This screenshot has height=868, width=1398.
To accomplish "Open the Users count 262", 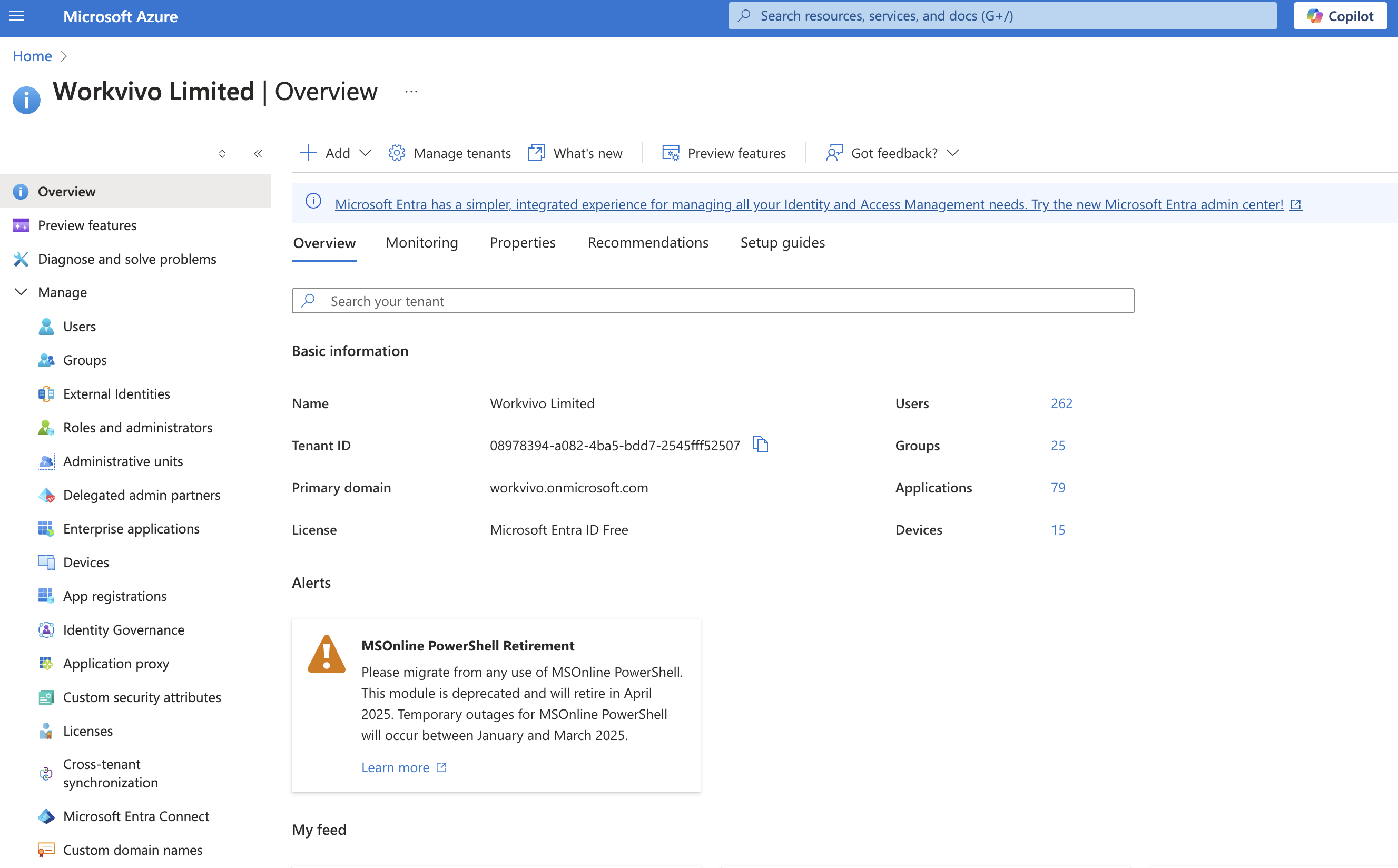I will tap(1061, 403).
